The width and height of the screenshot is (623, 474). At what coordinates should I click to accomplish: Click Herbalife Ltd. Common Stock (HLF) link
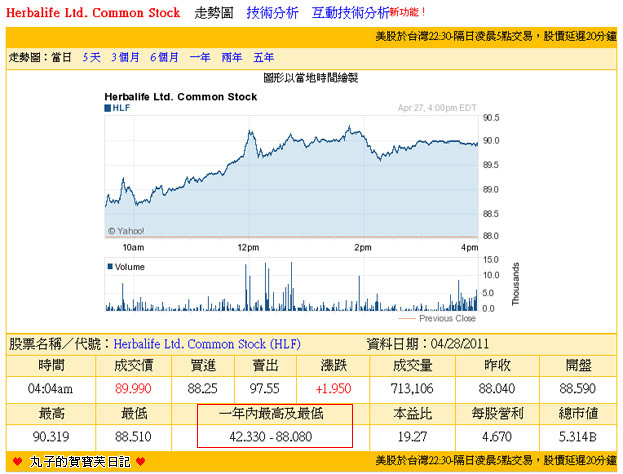(x=207, y=344)
